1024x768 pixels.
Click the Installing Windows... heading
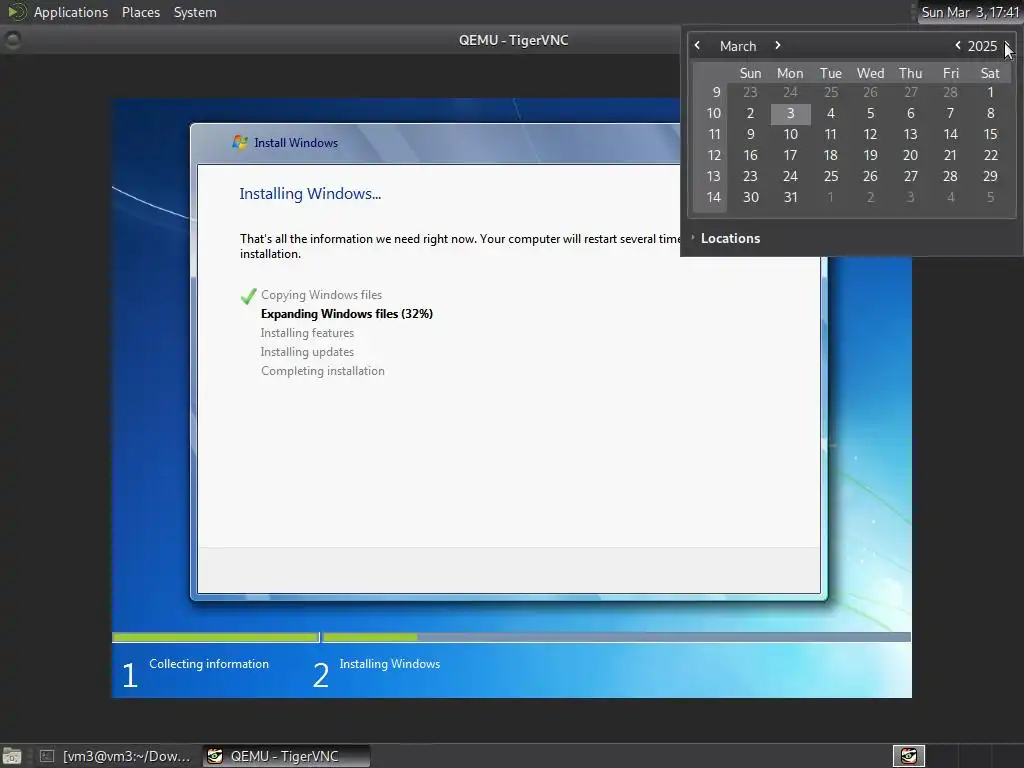tap(310, 194)
